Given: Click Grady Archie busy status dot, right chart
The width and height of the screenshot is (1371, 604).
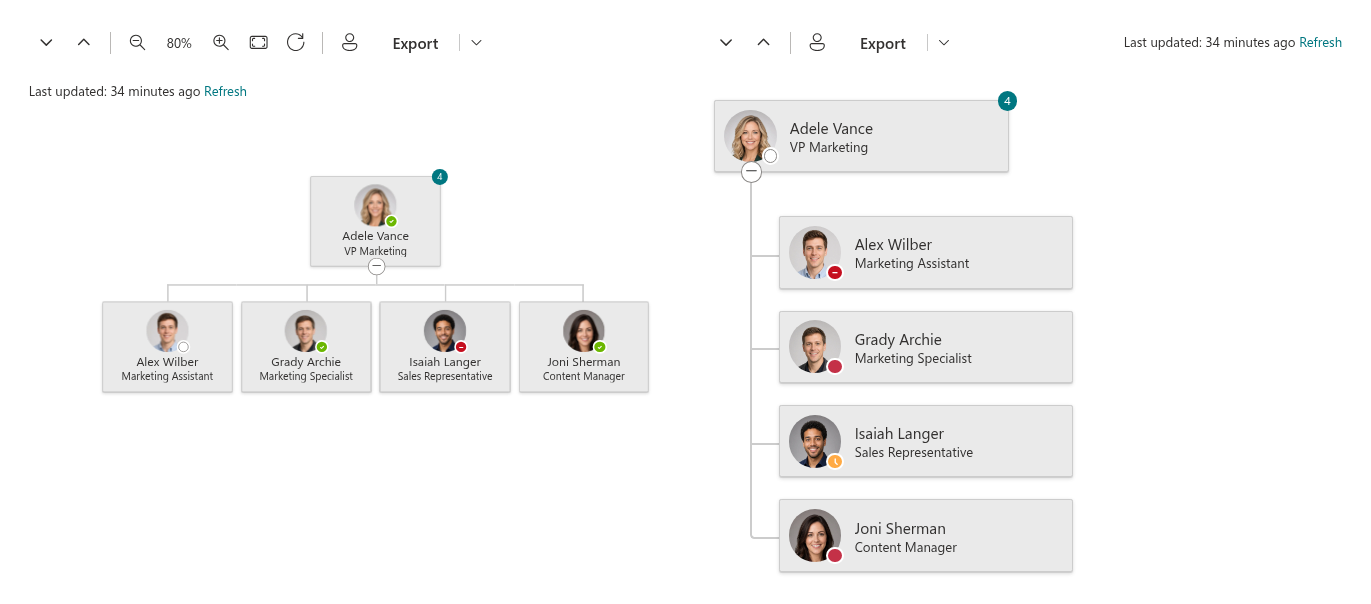Looking at the screenshot, I should click(x=834, y=367).
